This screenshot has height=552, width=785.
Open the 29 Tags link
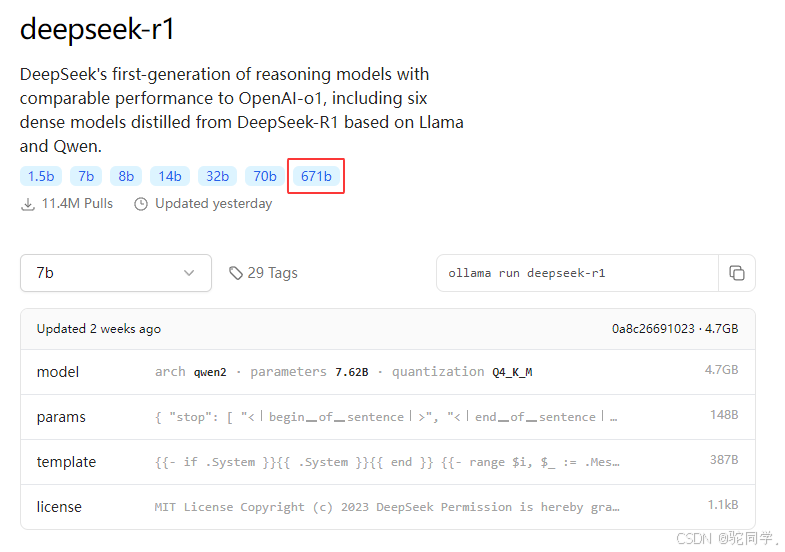point(263,273)
